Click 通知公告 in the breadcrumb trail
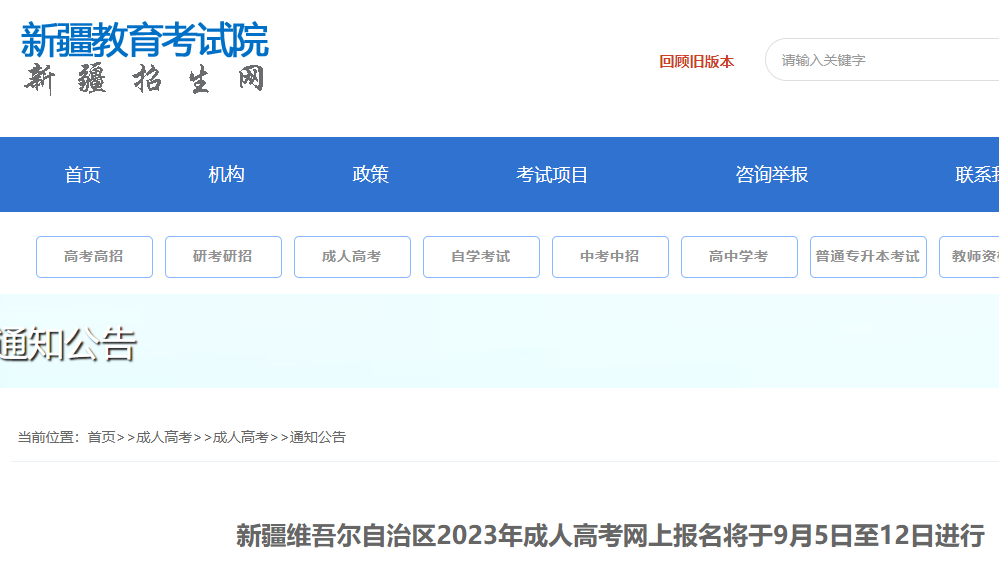The height and width of the screenshot is (563, 999). (x=317, y=438)
